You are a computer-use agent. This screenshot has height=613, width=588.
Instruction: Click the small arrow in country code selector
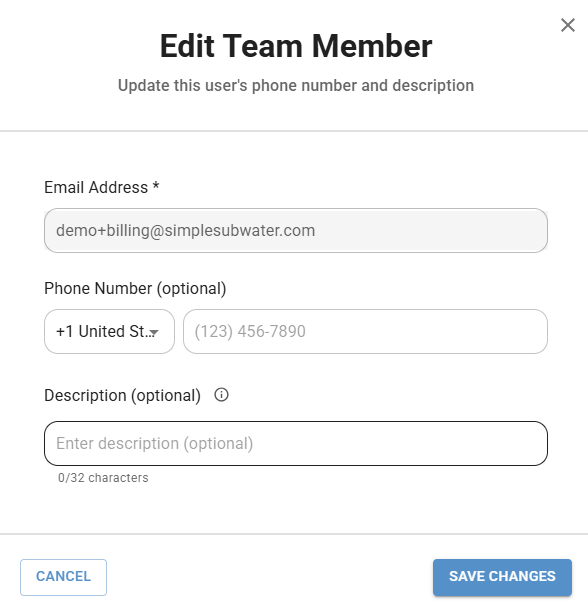[154, 332]
